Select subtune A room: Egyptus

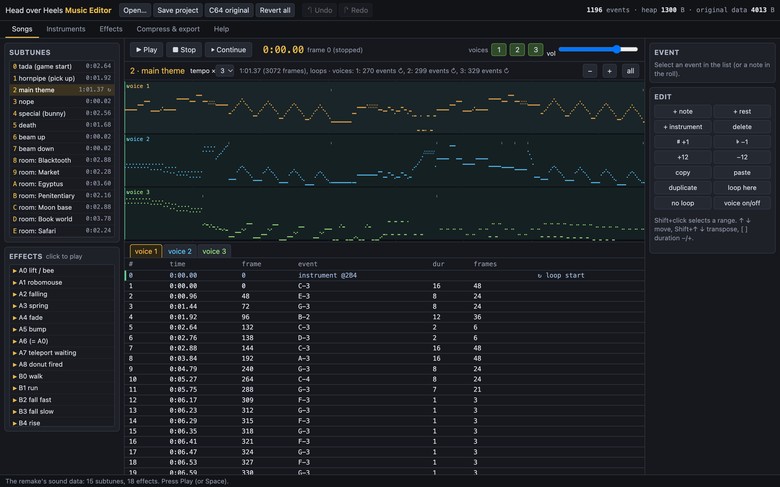click(62, 184)
